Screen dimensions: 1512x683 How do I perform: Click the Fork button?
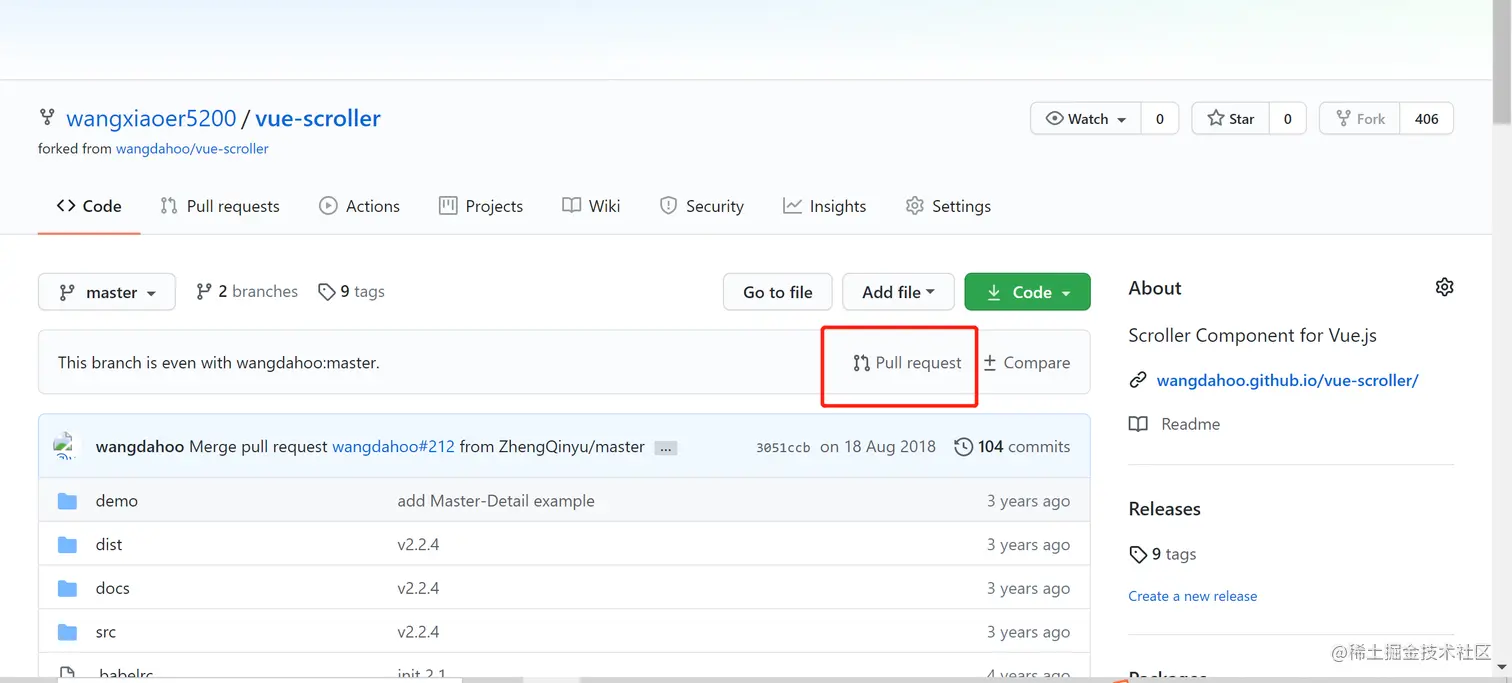[1360, 118]
